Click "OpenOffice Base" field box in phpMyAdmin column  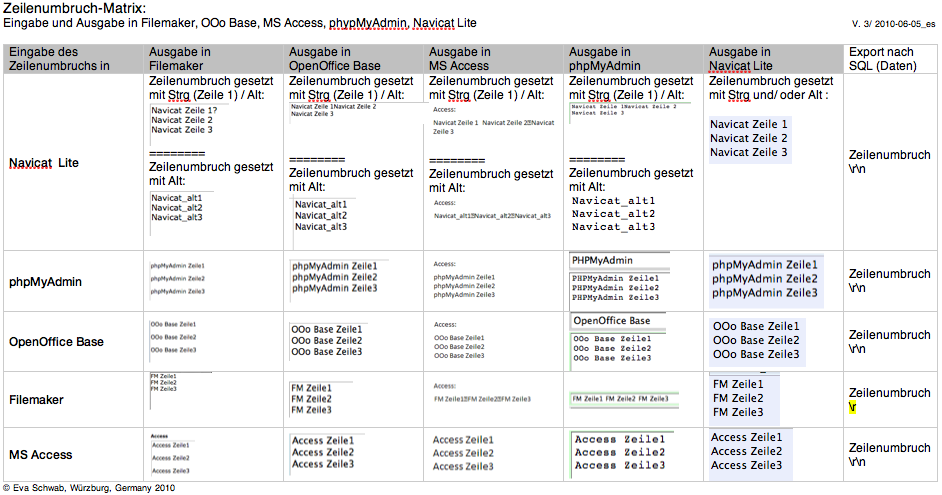[x=618, y=321]
